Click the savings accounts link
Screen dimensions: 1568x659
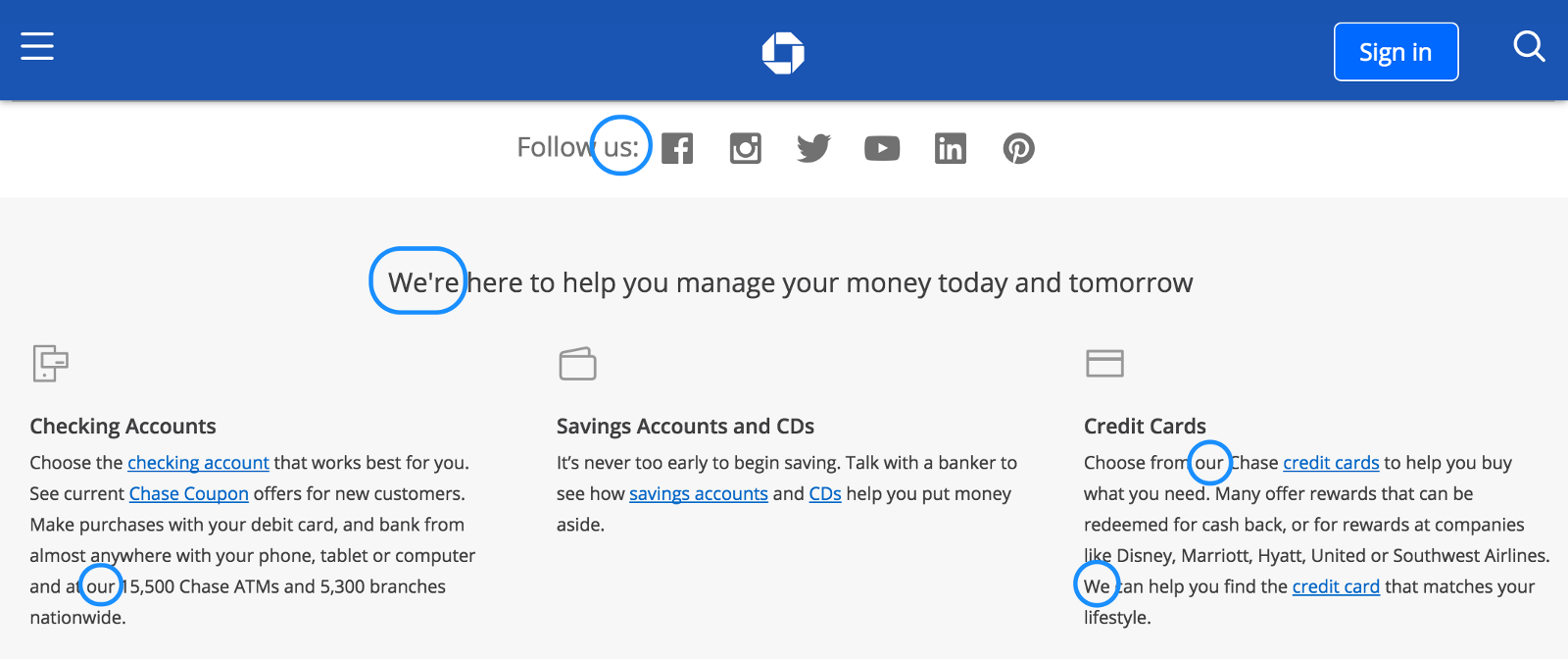coord(699,494)
